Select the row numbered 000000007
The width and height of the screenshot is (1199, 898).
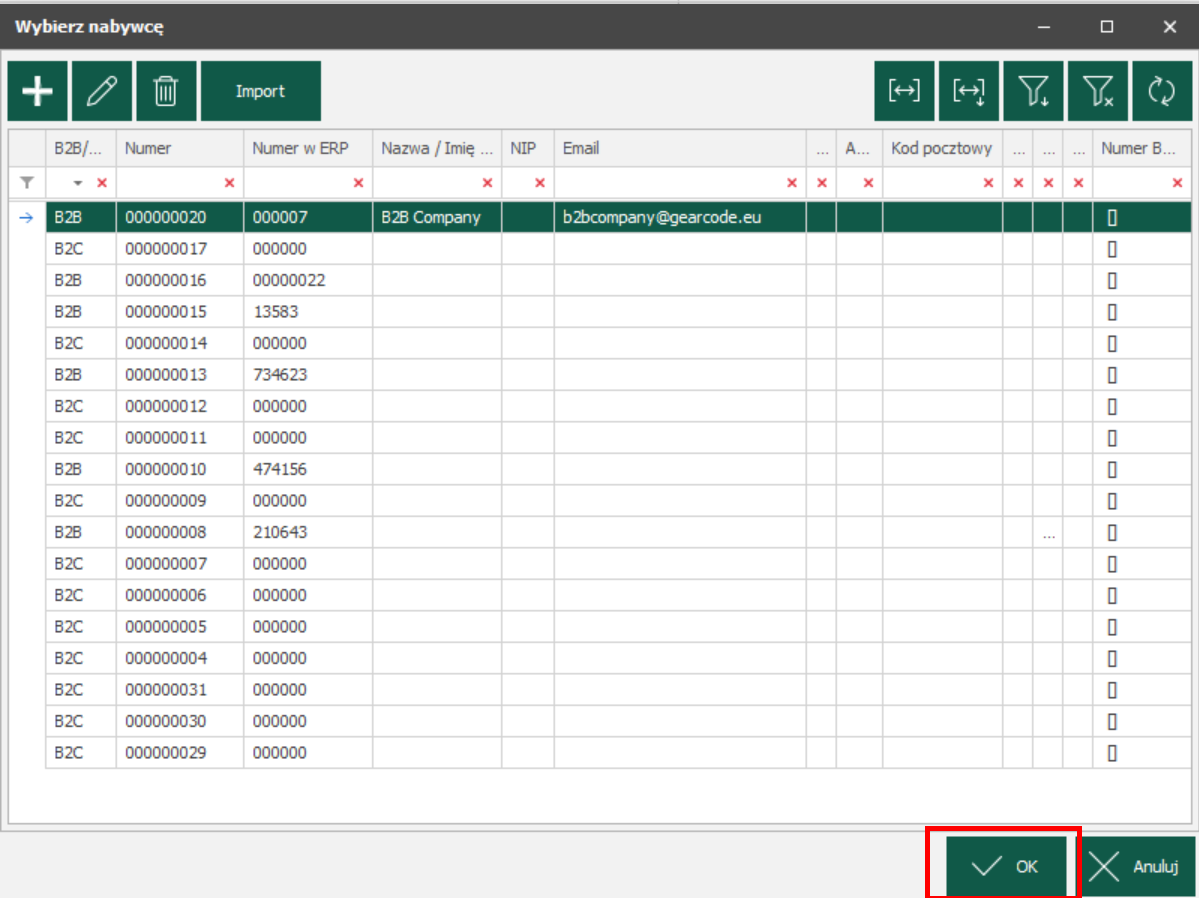point(618,564)
